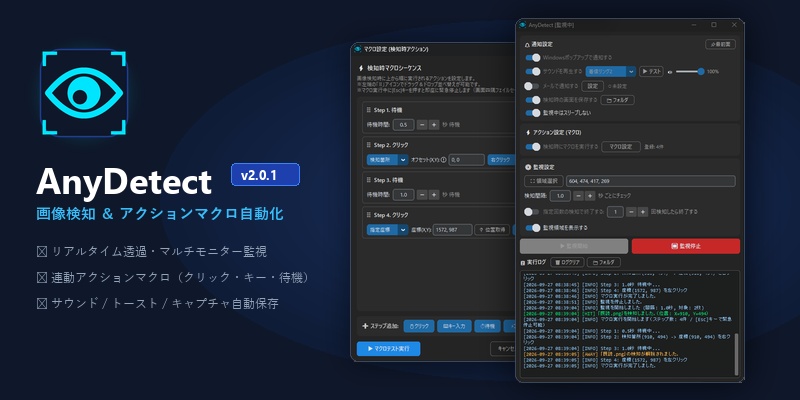Add a キー入力 step
800x400 pixels.
454,326
